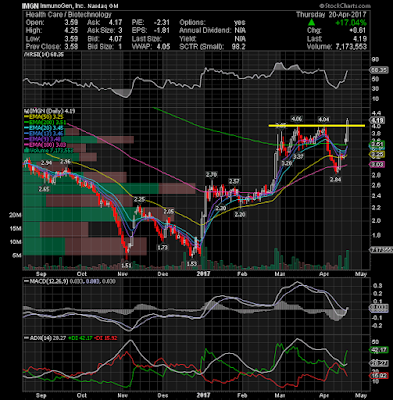This screenshot has width=393, height=400.
Task: Click the StockCharts.com copyright label
Action: (344, 6)
